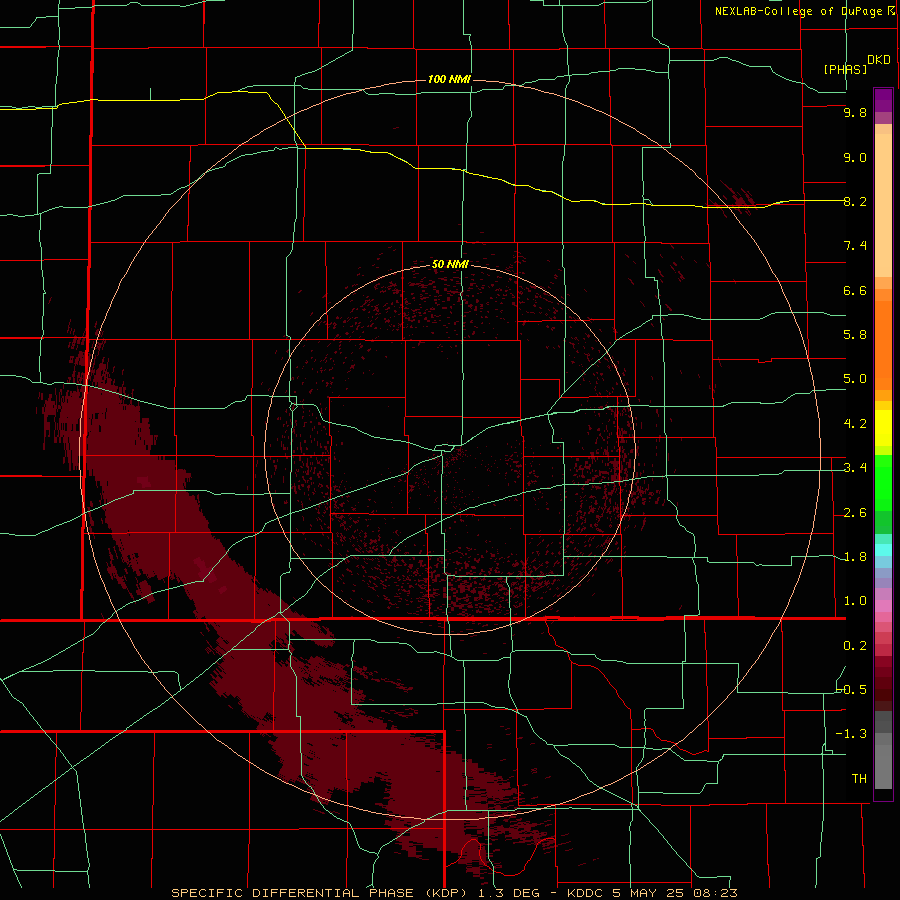Pick the peach segment of the color bar
The height and width of the screenshot is (900, 900).
883,205
